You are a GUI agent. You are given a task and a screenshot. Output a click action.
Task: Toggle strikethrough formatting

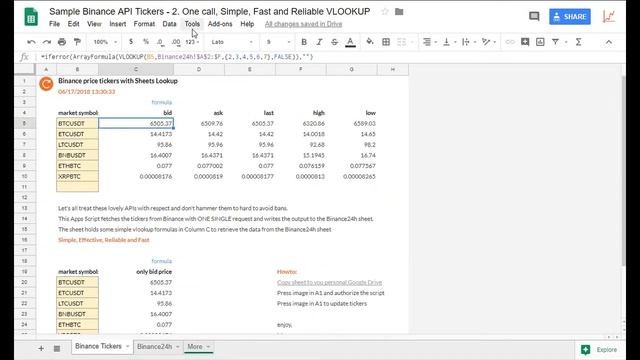pos(334,42)
